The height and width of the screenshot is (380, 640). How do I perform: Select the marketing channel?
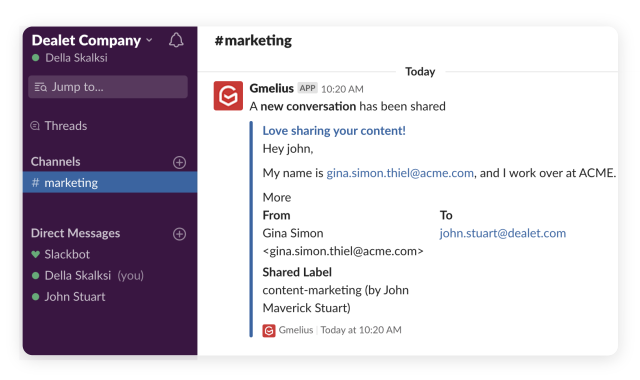click(110, 182)
